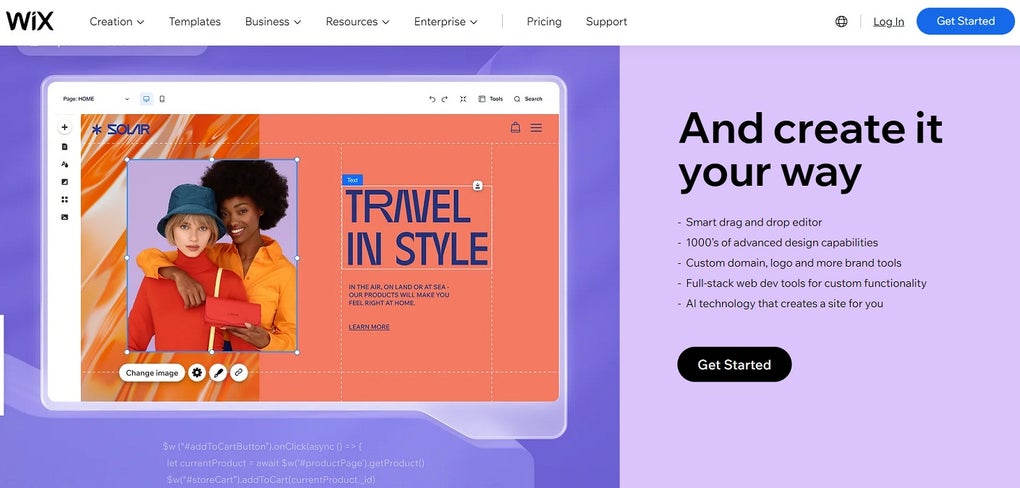
Task: Click the Wix logo
Action: (30, 21)
